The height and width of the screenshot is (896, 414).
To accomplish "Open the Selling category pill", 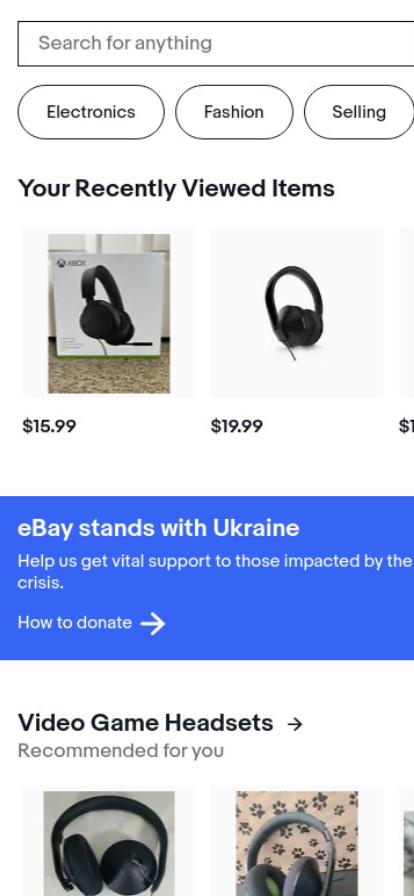I will point(359,112).
